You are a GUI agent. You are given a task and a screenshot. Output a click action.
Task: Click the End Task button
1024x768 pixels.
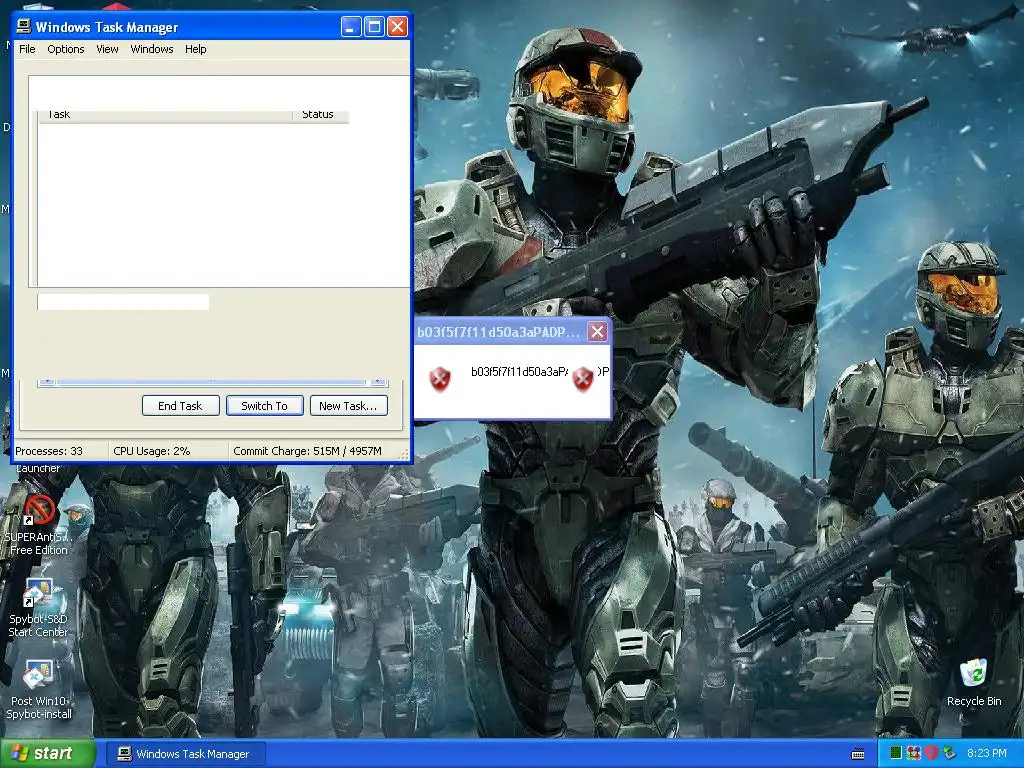[180, 406]
